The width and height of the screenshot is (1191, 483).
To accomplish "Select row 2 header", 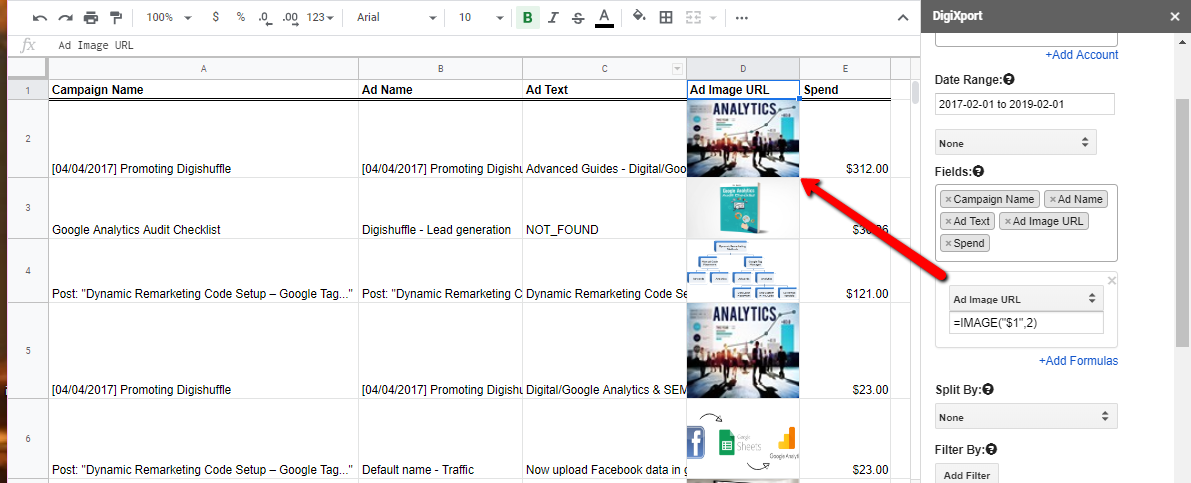I will click(27, 139).
